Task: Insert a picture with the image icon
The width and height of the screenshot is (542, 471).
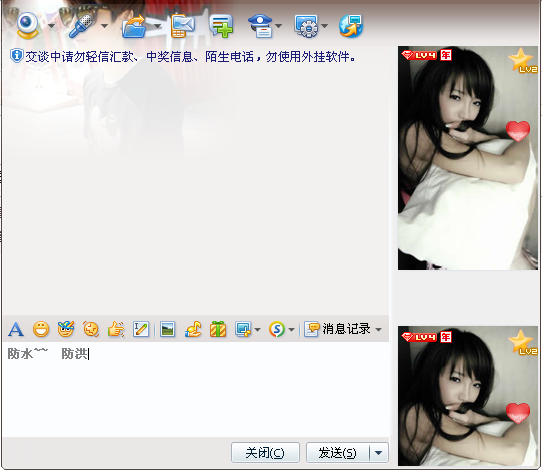Action: point(168,329)
